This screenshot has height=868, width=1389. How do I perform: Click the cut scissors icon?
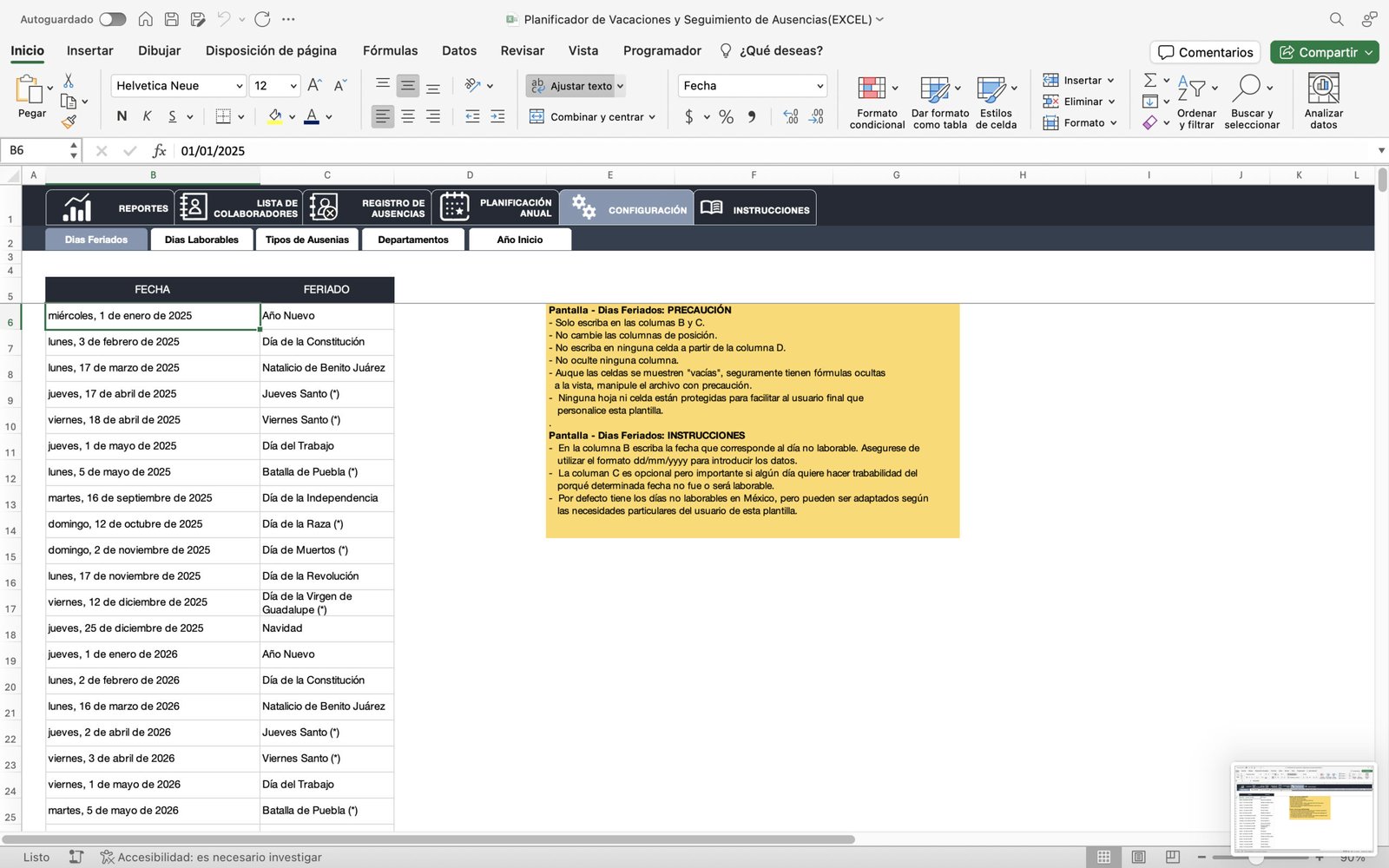point(69,81)
